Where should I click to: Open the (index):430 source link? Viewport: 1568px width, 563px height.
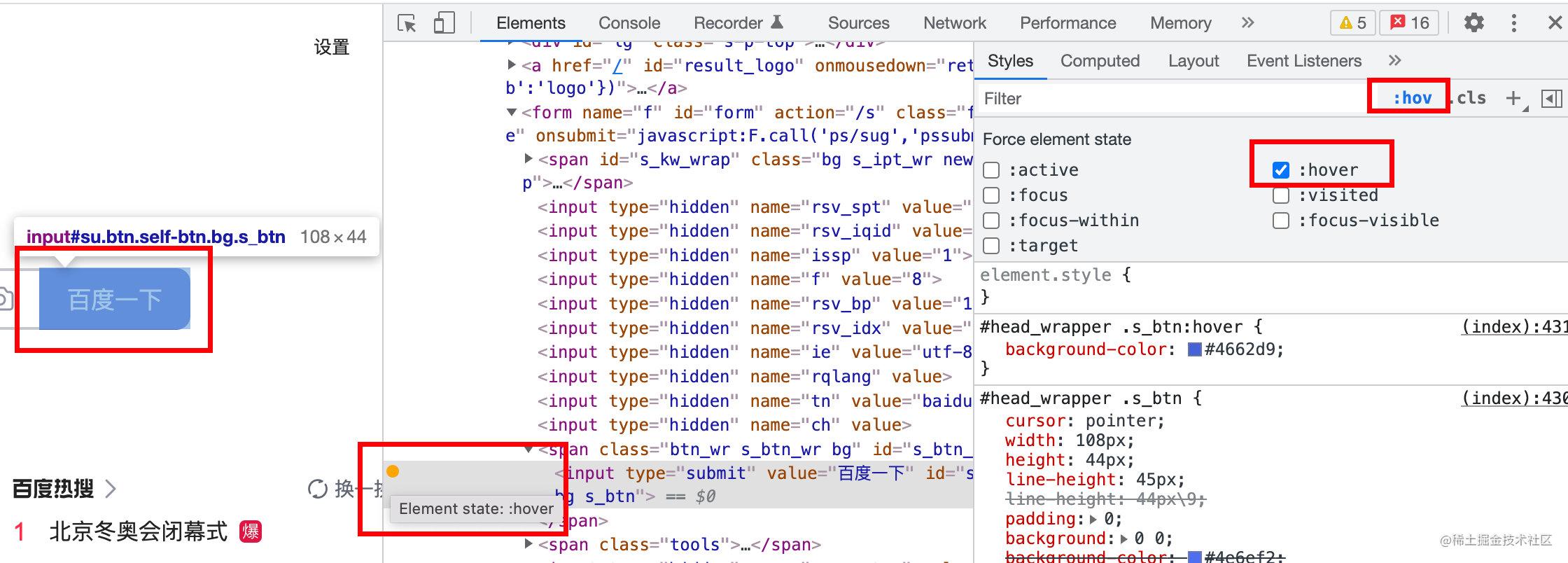coord(1515,398)
